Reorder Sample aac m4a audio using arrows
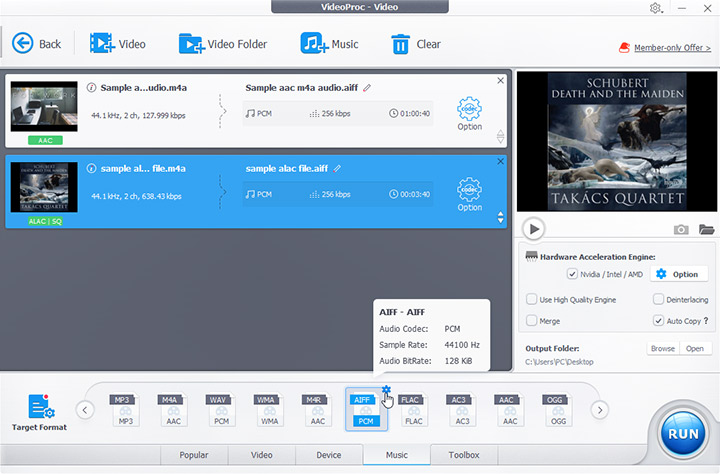This screenshot has width=720, height=474. pyautogui.click(x=501, y=136)
